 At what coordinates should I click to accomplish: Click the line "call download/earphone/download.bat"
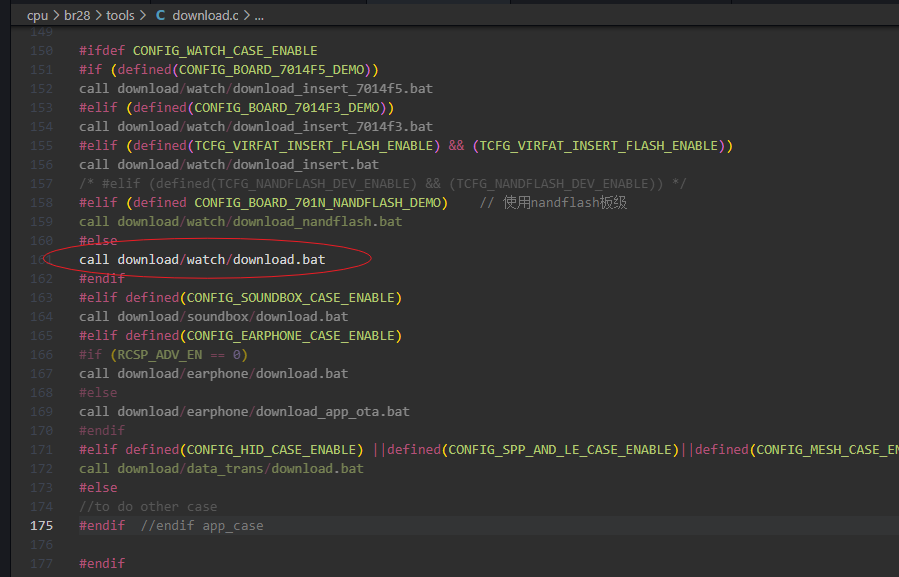click(x=213, y=373)
